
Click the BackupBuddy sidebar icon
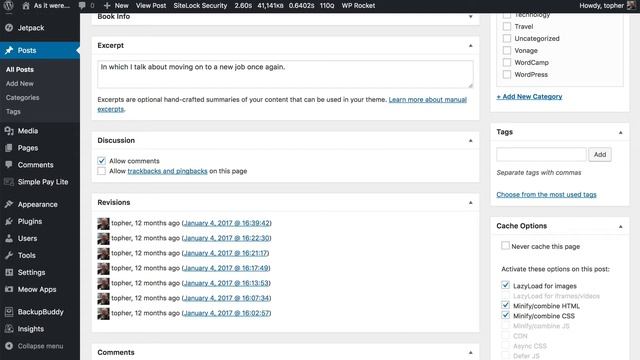[9, 312]
